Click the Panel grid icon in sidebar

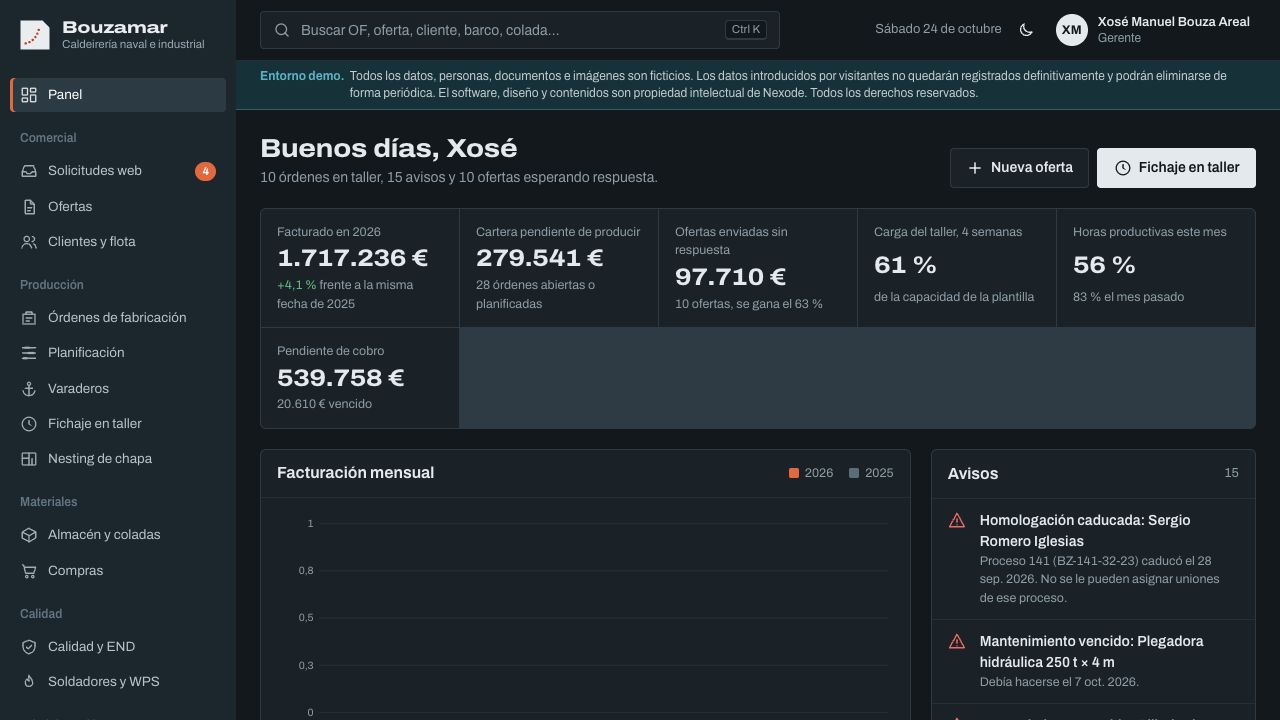coord(29,95)
